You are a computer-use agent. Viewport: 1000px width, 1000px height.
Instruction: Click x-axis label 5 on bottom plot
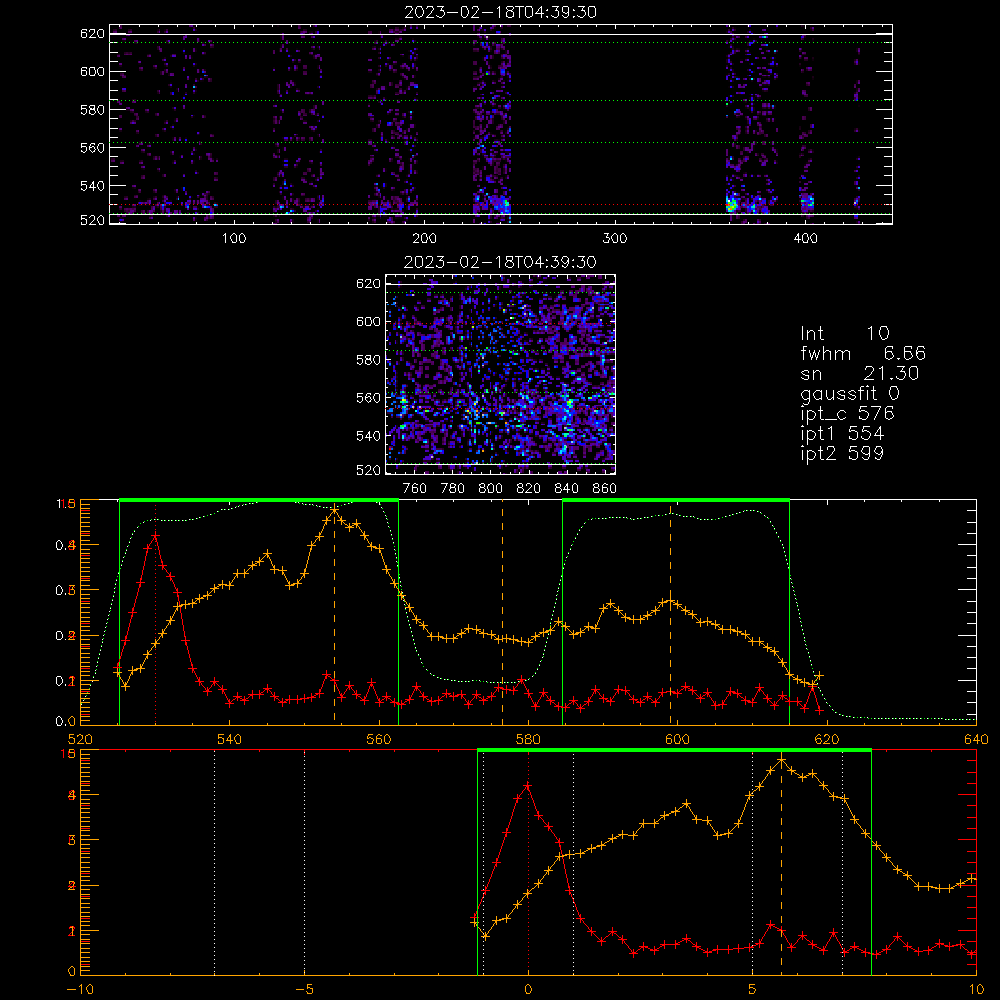point(753,990)
